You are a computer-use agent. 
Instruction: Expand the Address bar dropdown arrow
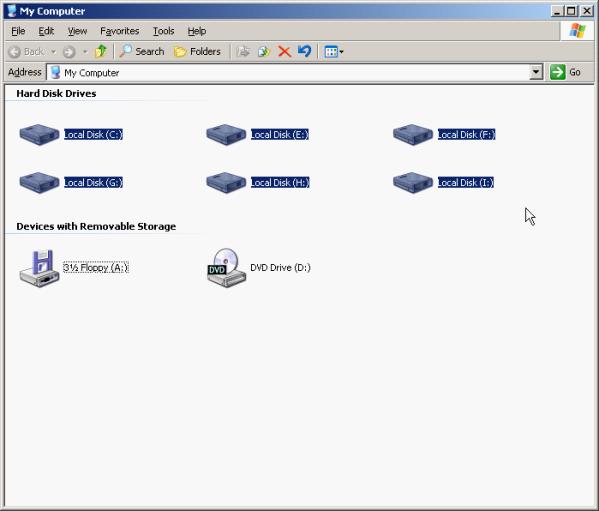pyautogui.click(x=536, y=72)
